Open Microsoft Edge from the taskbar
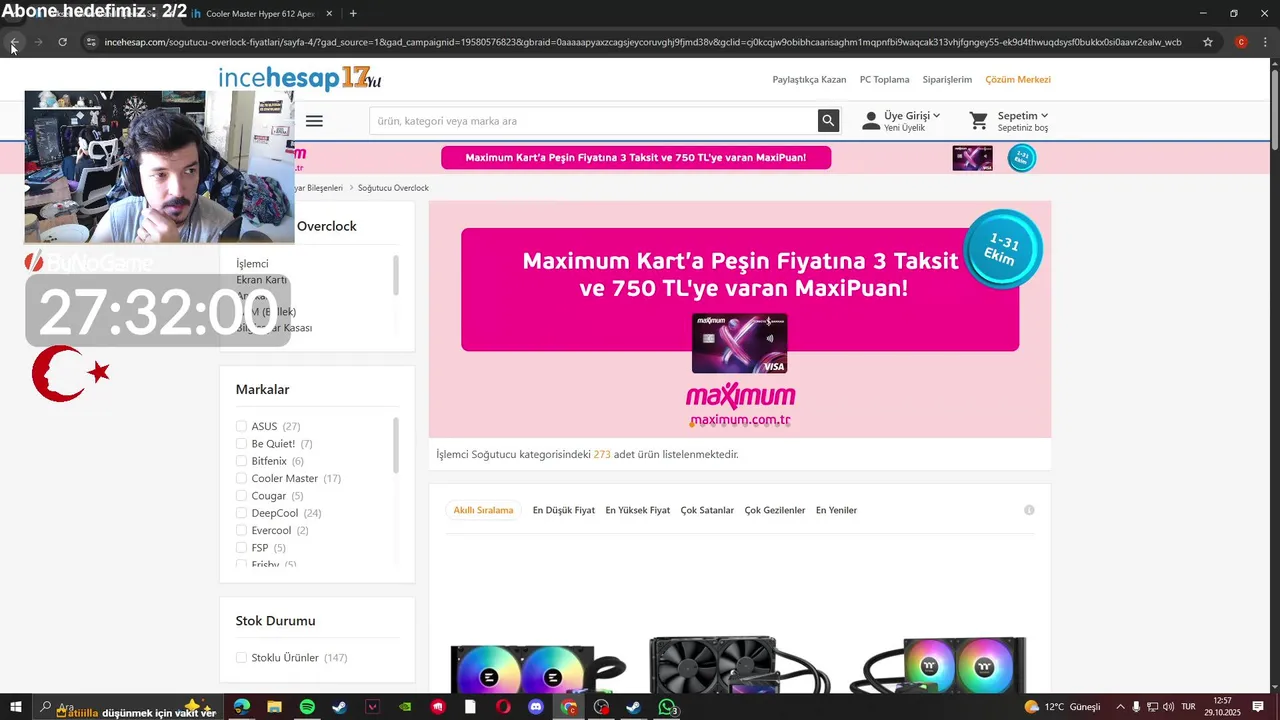1280x720 pixels. 242,707
